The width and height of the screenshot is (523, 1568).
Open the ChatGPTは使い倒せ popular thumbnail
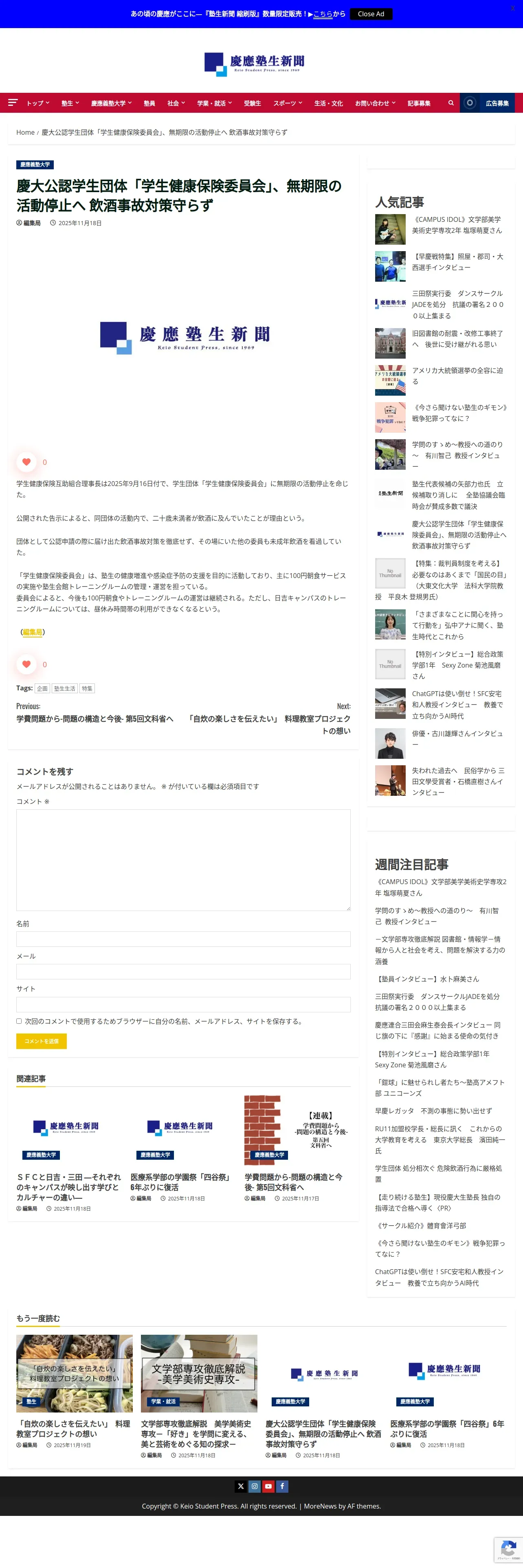390,704
